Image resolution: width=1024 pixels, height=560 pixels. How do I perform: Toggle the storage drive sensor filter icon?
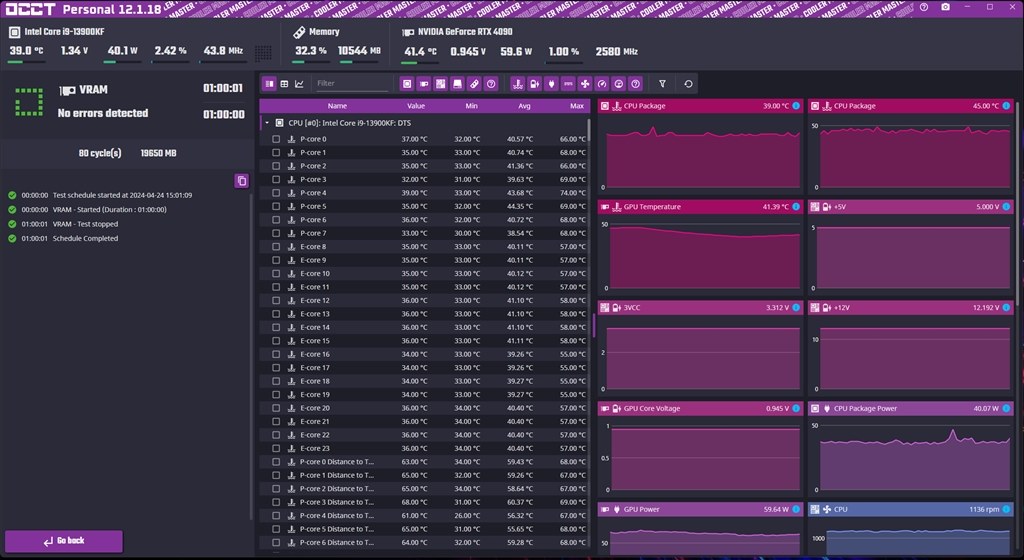pos(457,84)
